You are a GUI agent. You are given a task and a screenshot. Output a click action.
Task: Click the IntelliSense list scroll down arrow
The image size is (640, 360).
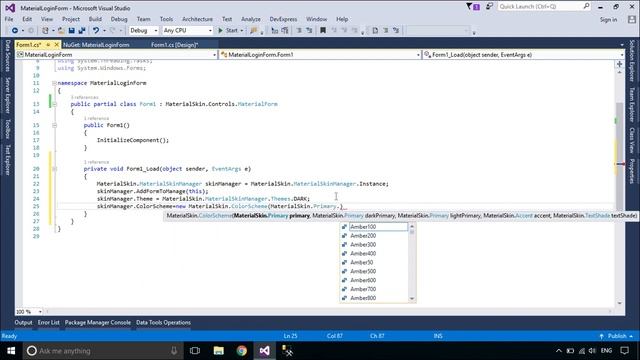[x=412, y=299]
